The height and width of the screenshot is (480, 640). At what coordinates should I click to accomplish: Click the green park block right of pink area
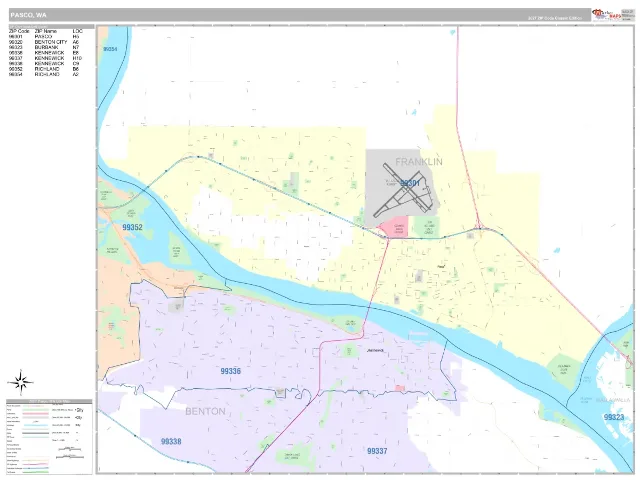pos(427,228)
